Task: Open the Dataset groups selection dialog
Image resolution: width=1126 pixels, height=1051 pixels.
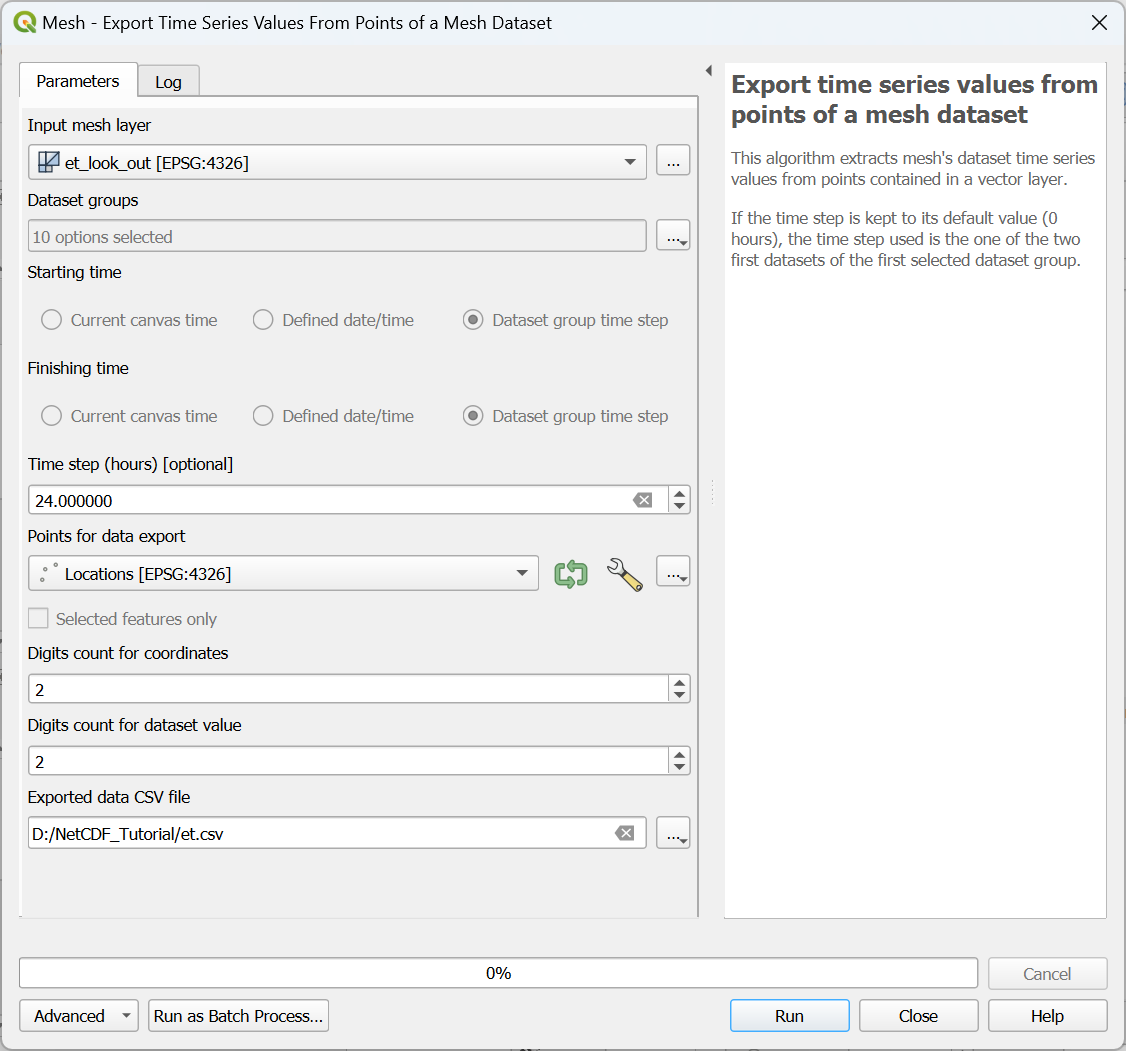Action: [x=672, y=235]
